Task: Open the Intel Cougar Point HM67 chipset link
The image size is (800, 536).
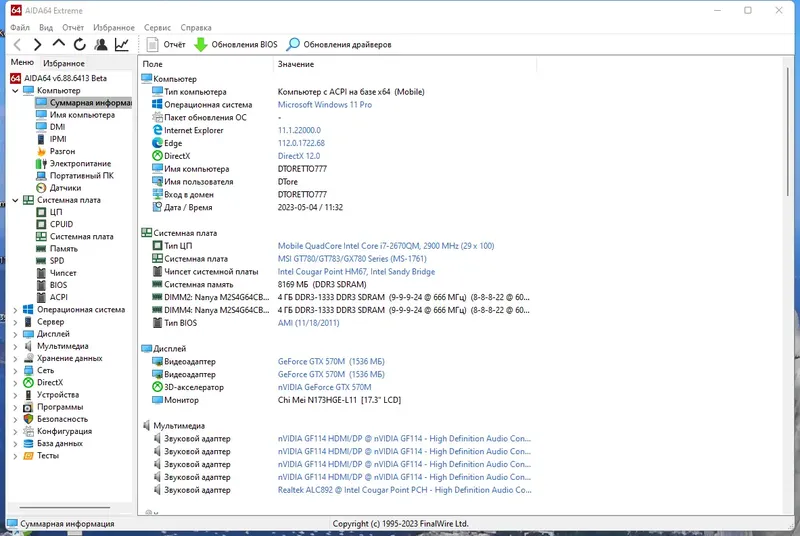Action: click(356, 272)
